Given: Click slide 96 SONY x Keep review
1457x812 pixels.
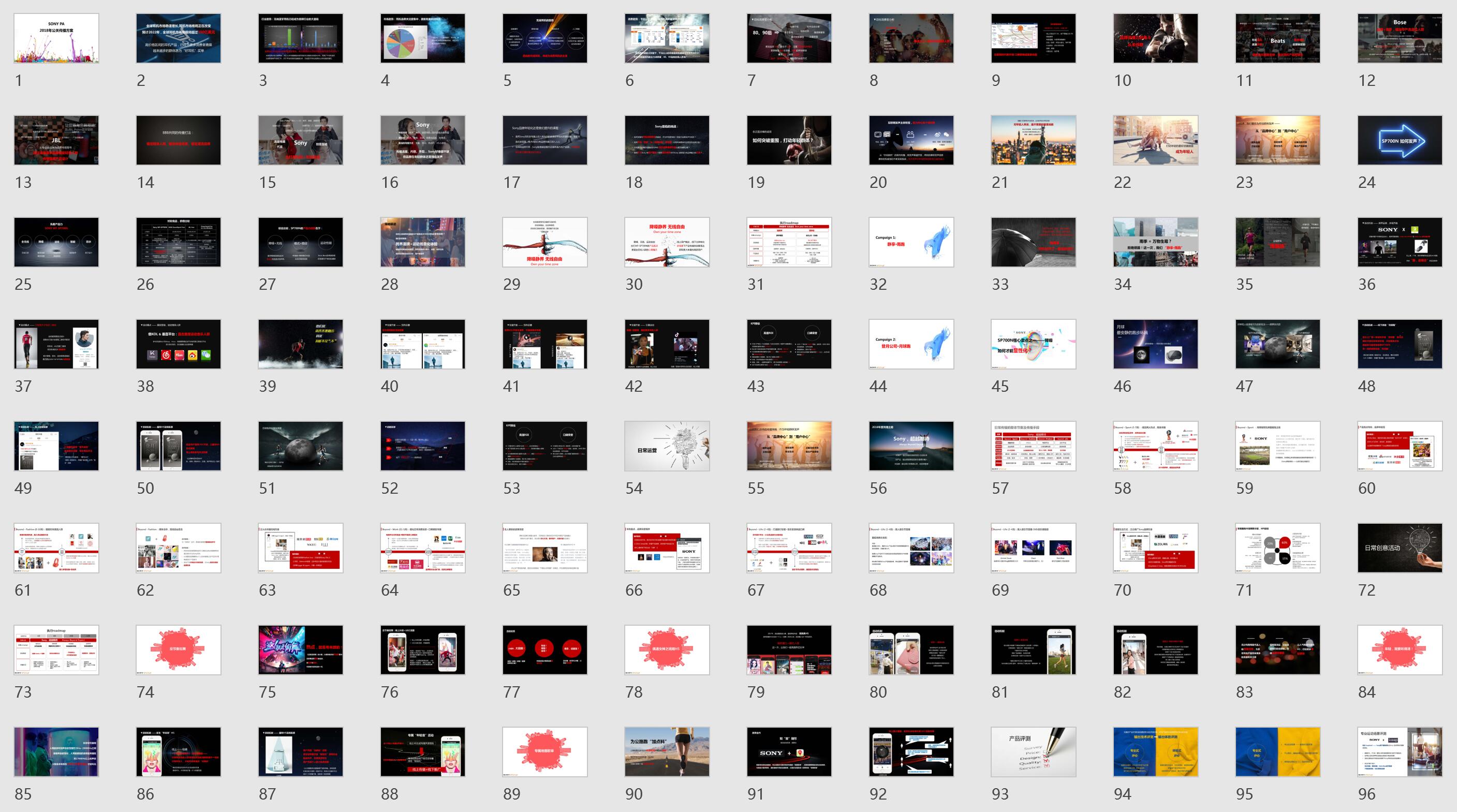Looking at the screenshot, I should pos(1401,752).
